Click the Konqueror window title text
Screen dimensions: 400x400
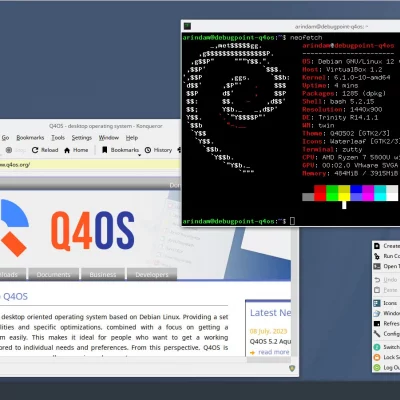106,126
